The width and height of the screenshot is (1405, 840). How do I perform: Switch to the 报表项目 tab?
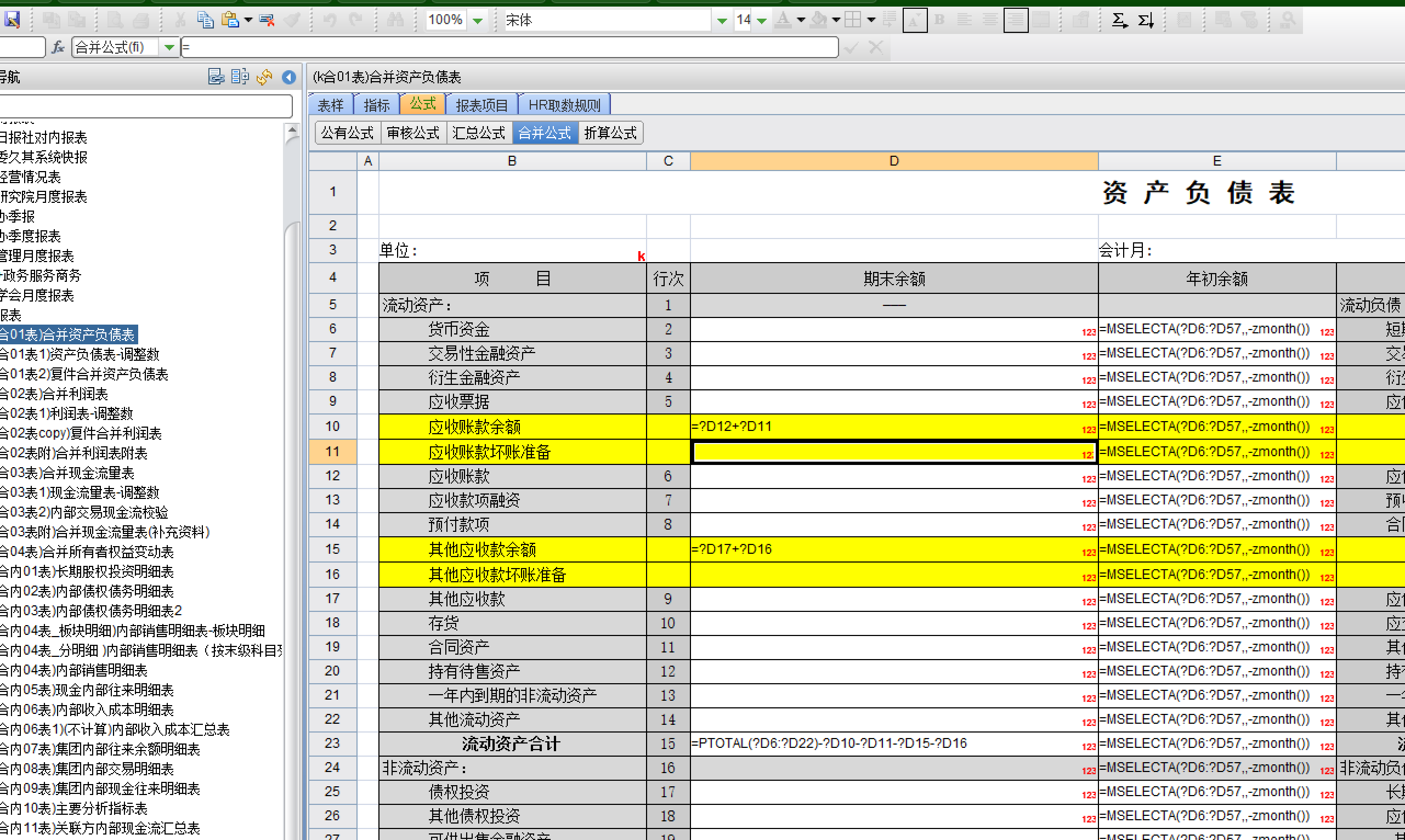481,104
